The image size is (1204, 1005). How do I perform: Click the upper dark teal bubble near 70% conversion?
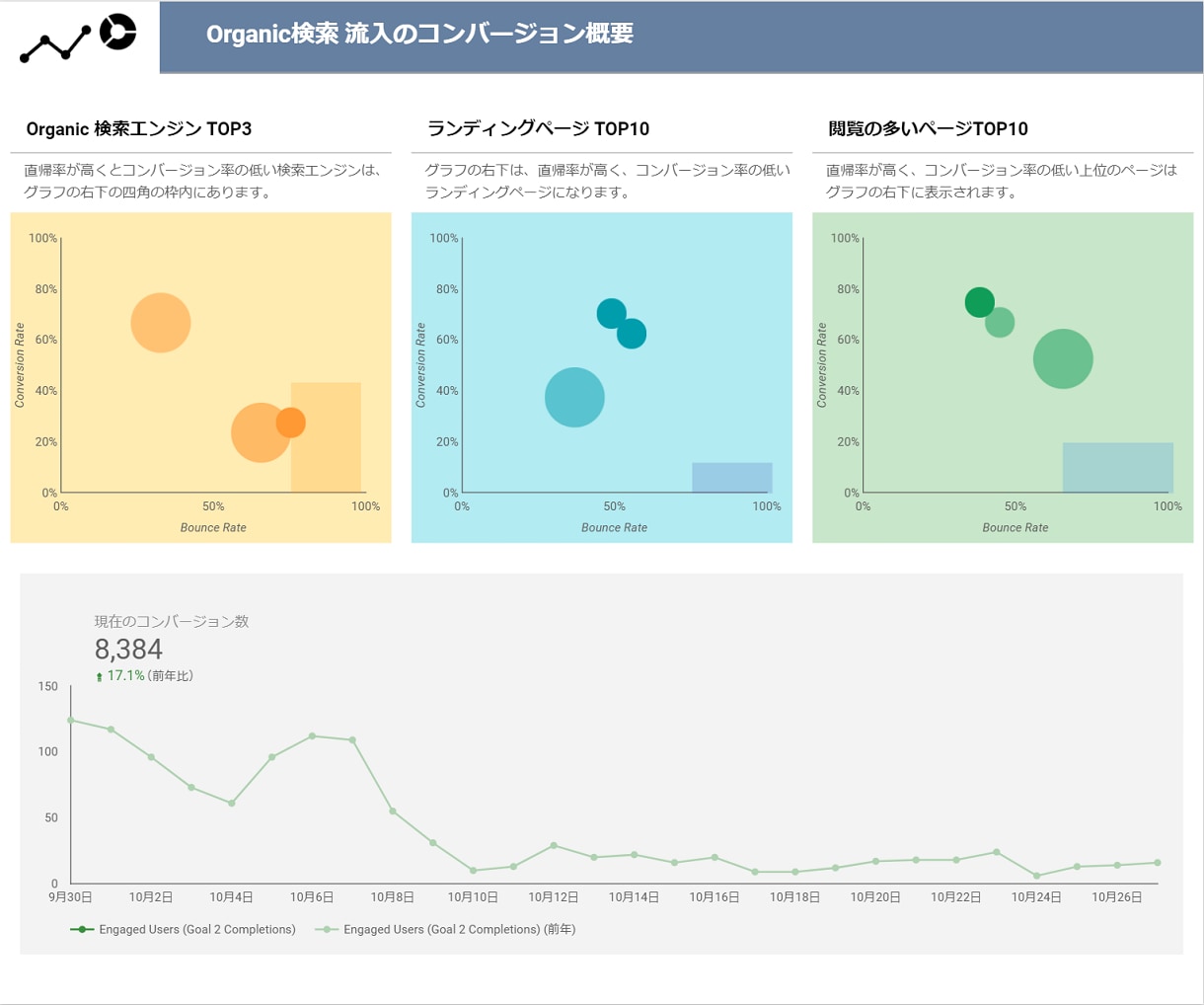coord(612,314)
